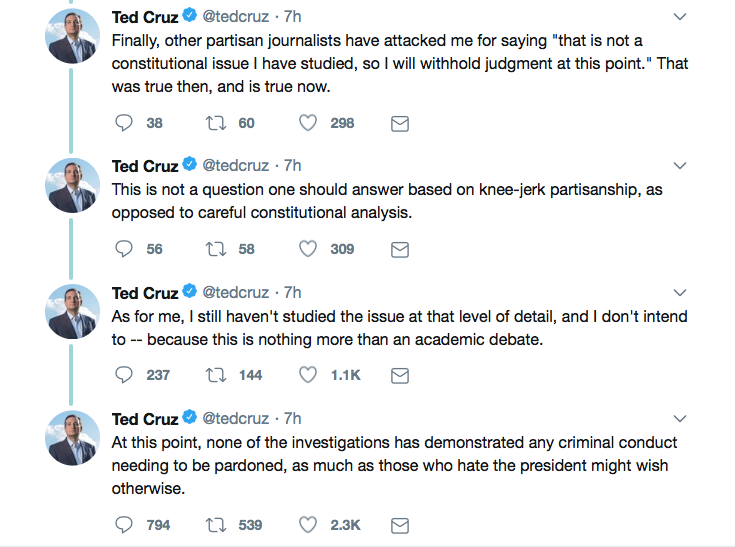Click Ted Cruz avatar on third tweet
This screenshot has height=547, width=735.
(73, 311)
